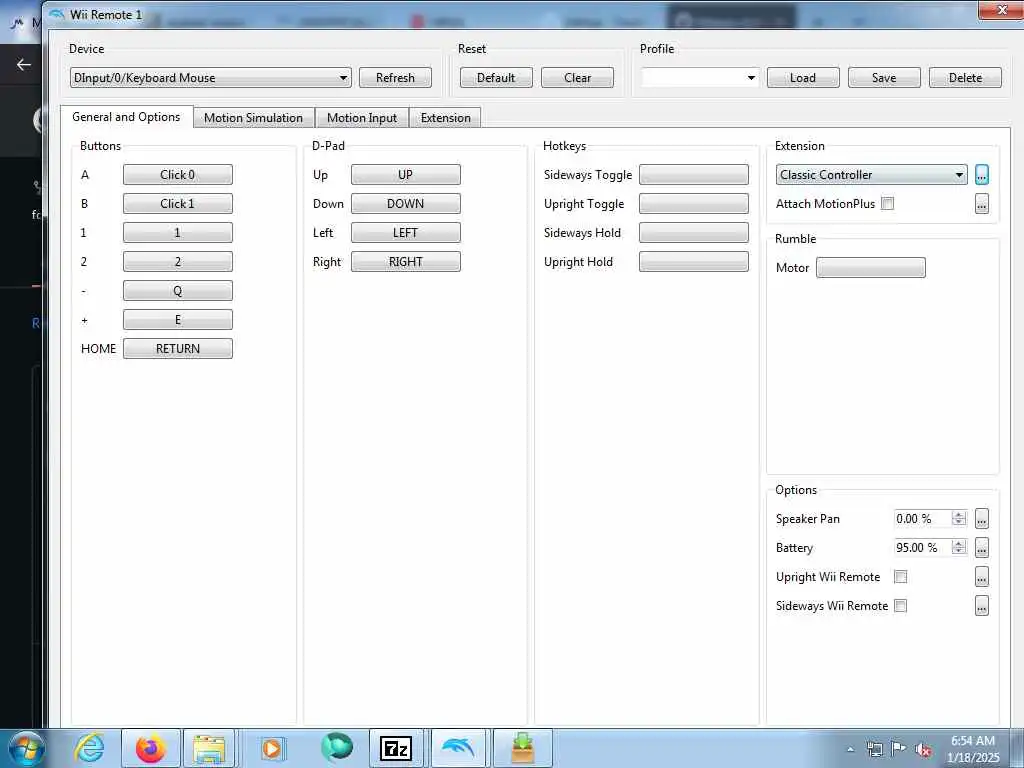This screenshot has height=768, width=1024.
Task: Click the Battery percentage field
Action: 922,547
